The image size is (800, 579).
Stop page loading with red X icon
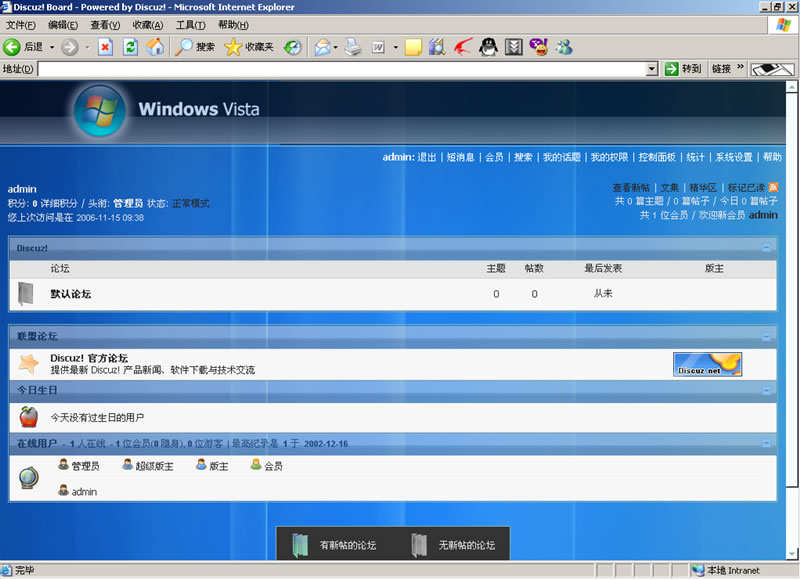pyautogui.click(x=105, y=47)
